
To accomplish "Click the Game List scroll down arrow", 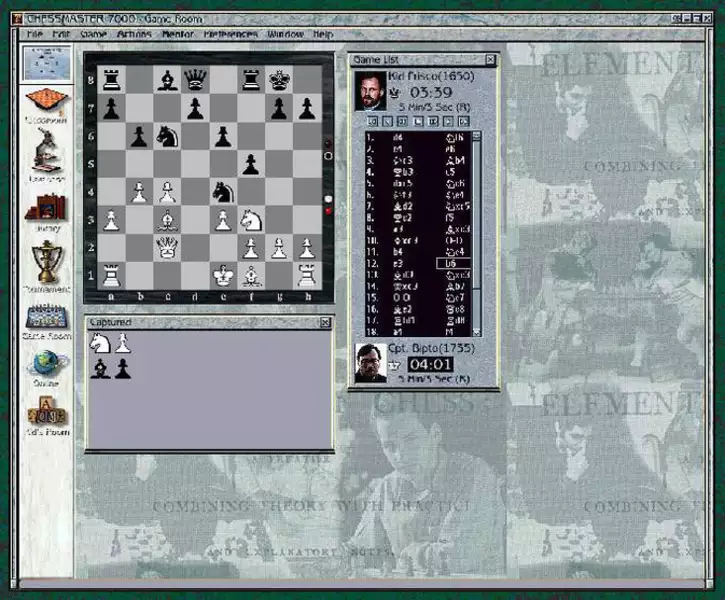I will (x=477, y=332).
